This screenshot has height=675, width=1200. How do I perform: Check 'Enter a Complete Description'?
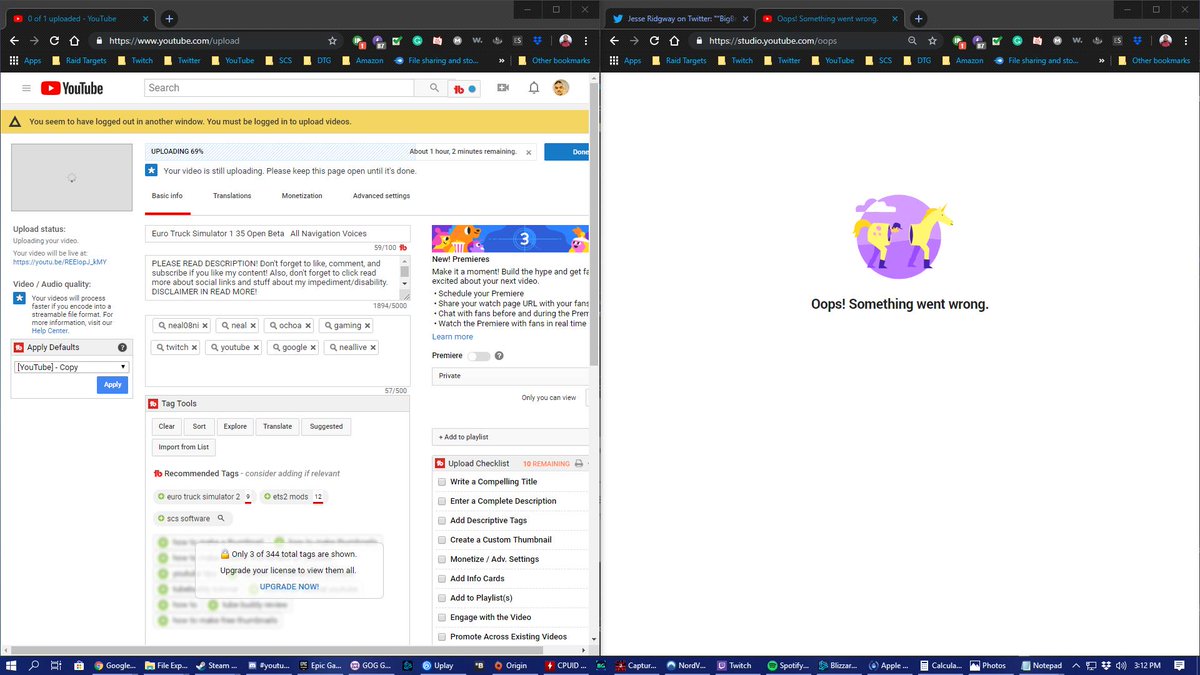pos(442,501)
